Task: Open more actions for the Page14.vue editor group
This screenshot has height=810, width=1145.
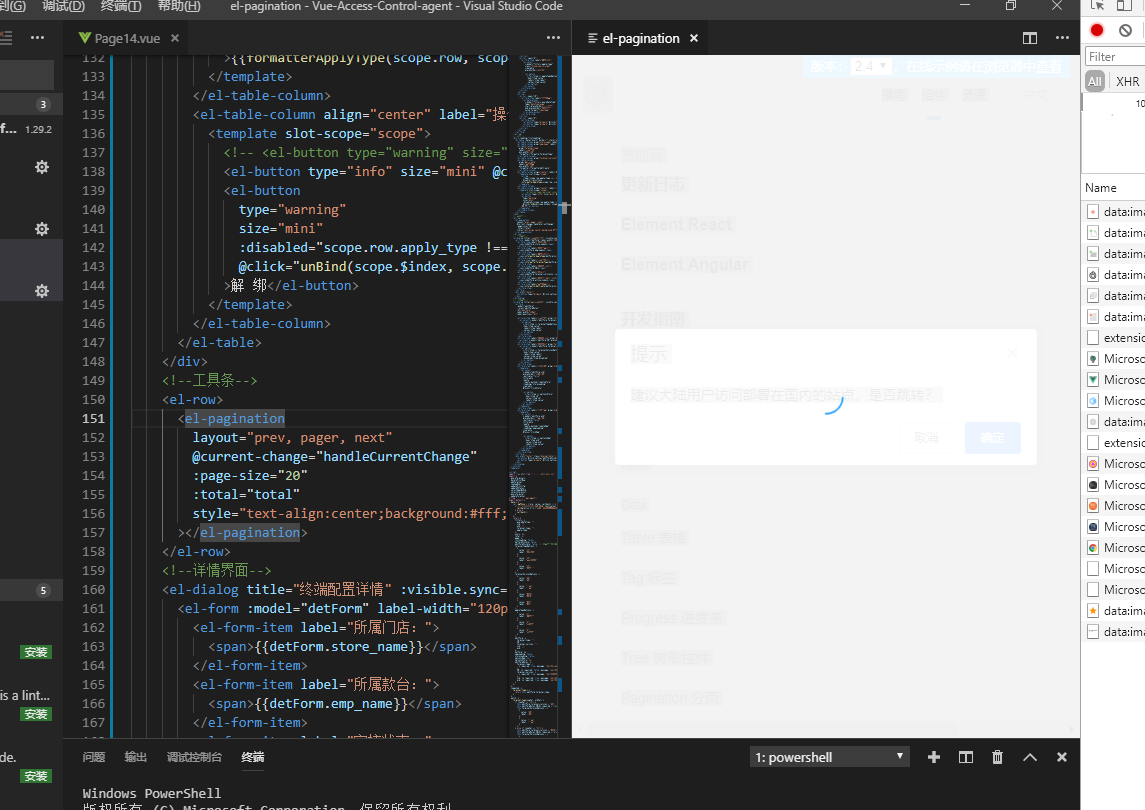Action: point(553,37)
